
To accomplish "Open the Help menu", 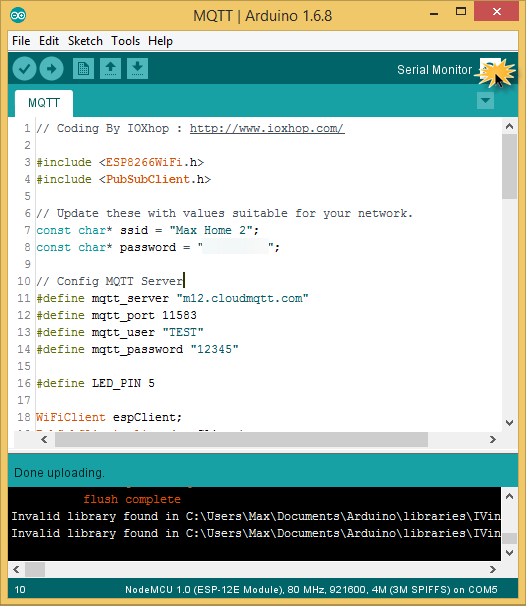I will 160,41.
